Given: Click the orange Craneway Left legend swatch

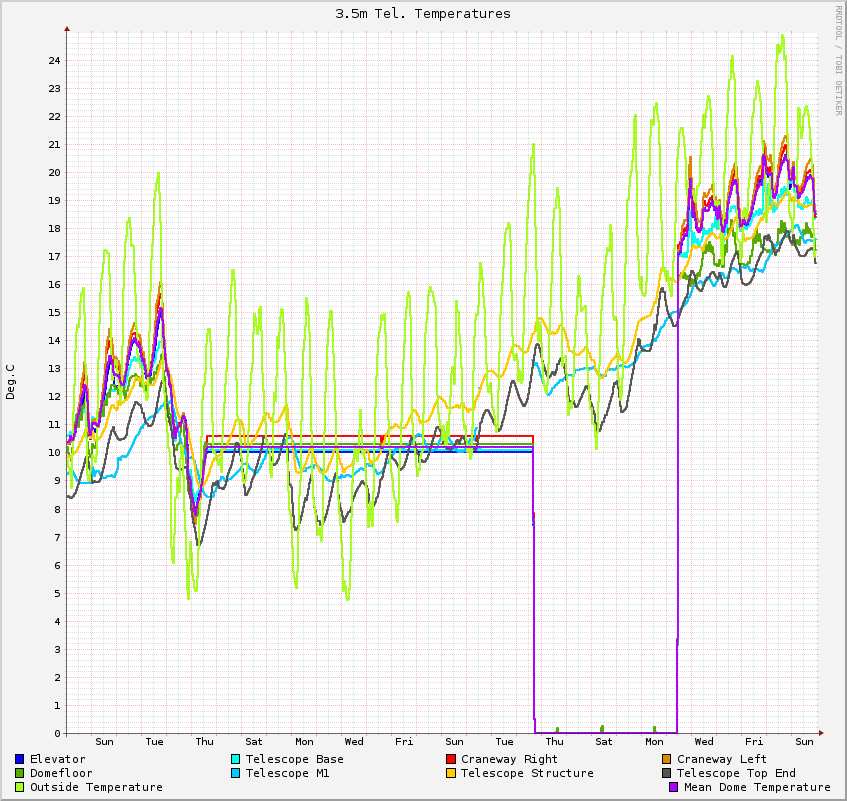Looking at the screenshot, I should pyautogui.click(x=667, y=759).
